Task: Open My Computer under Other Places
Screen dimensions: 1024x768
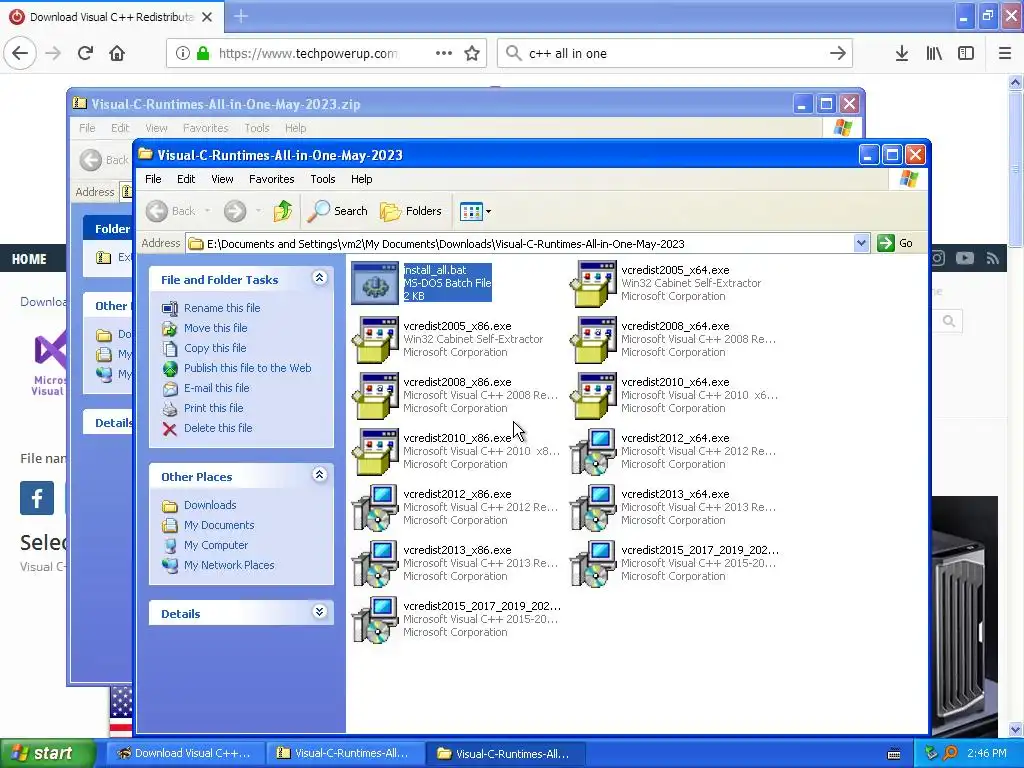Action: (216, 545)
